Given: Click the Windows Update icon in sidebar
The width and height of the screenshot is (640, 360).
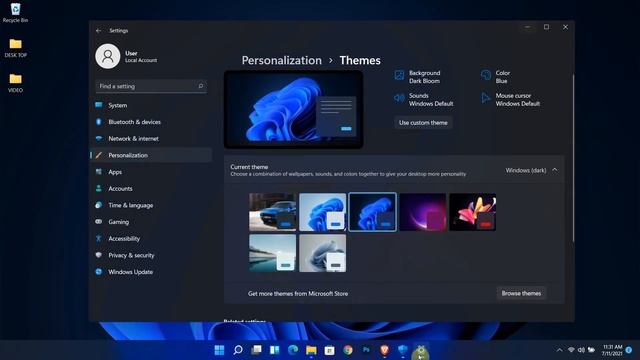Looking at the screenshot, I should click(98, 271).
